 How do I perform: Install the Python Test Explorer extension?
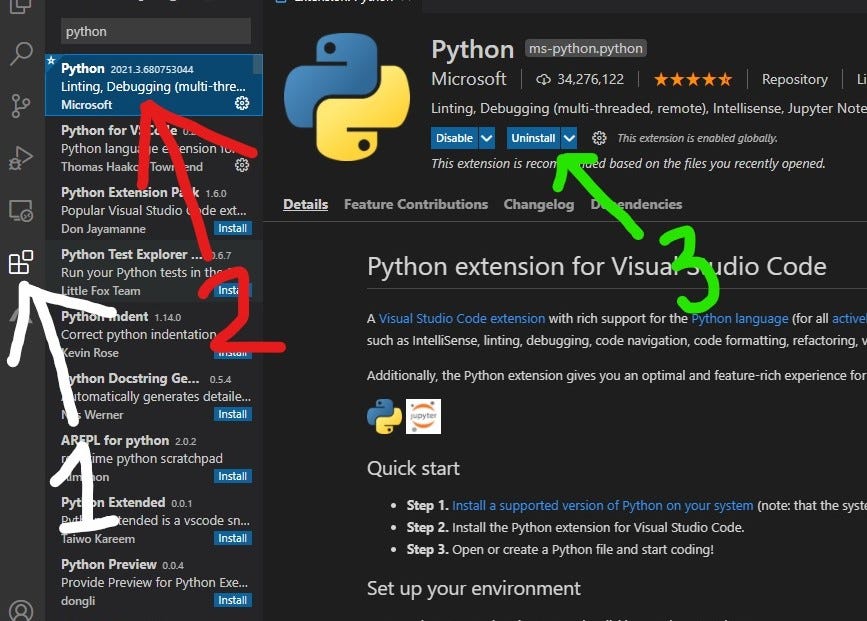[232, 290]
